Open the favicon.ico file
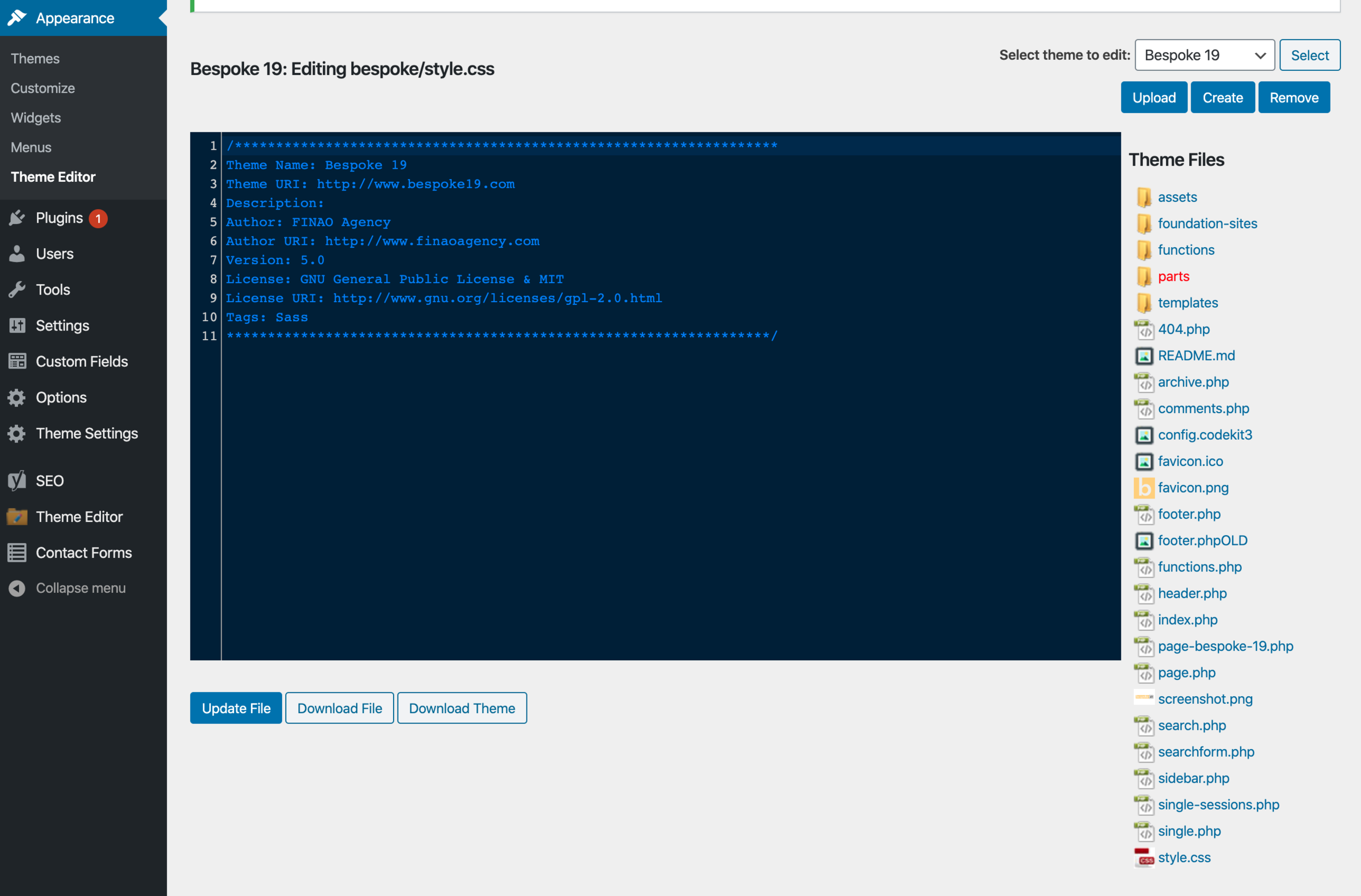 [1191, 462]
